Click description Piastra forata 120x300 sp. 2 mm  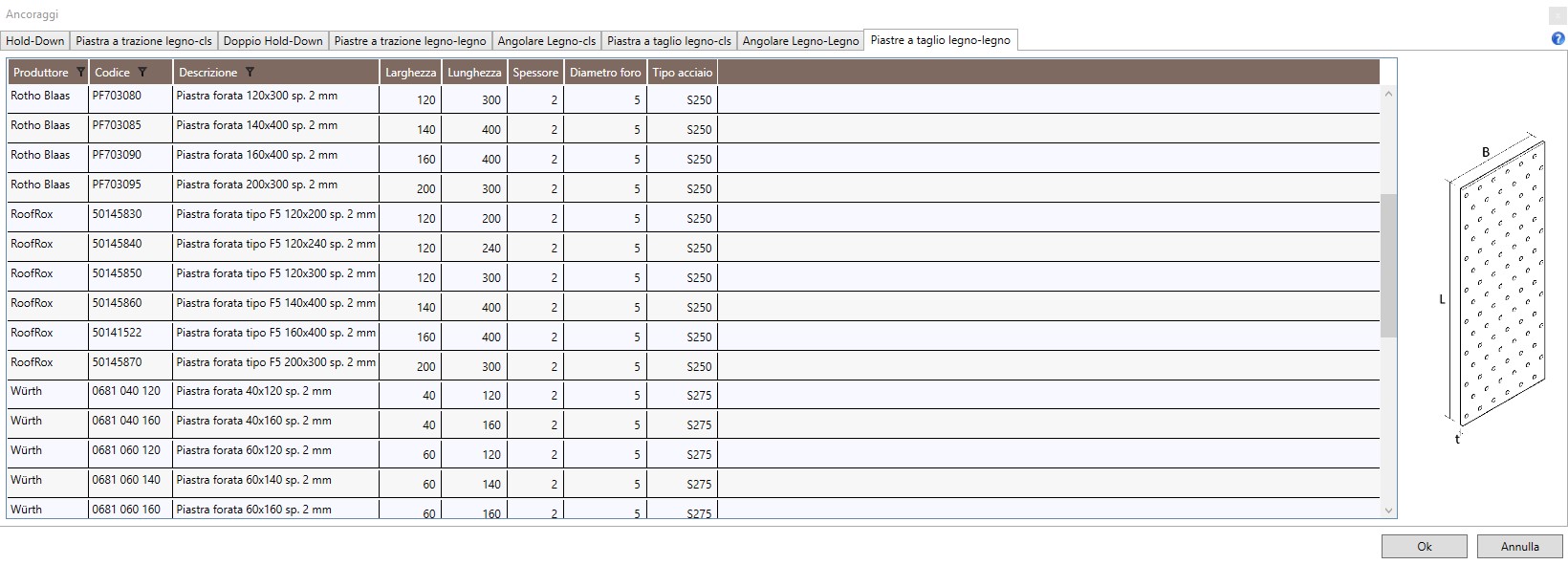click(256, 96)
